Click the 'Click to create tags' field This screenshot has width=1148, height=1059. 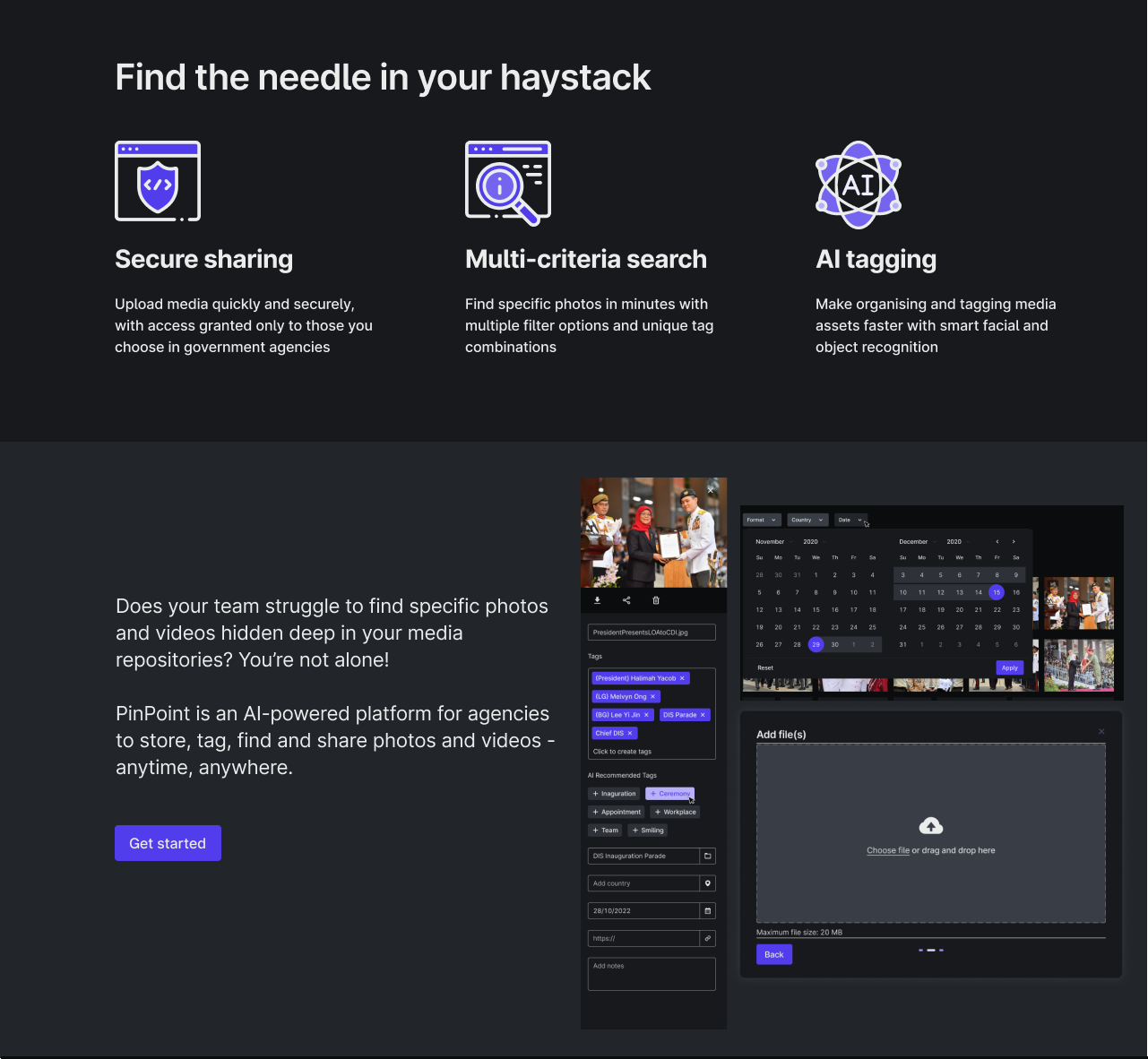(652, 752)
